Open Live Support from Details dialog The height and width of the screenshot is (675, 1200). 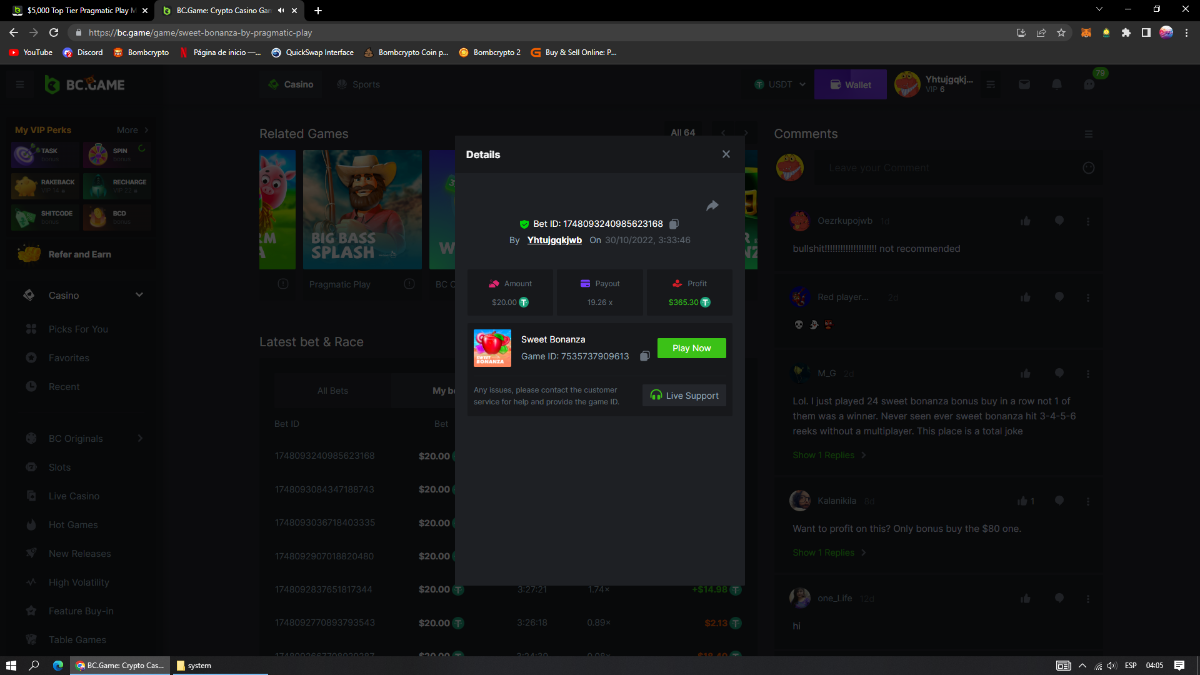[684, 395]
